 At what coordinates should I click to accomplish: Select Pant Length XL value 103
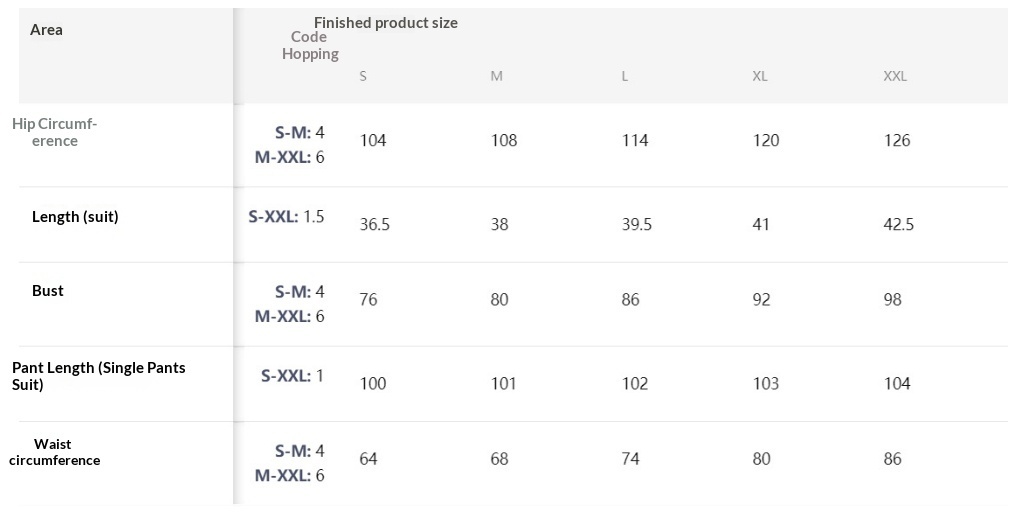[x=765, y=383]
